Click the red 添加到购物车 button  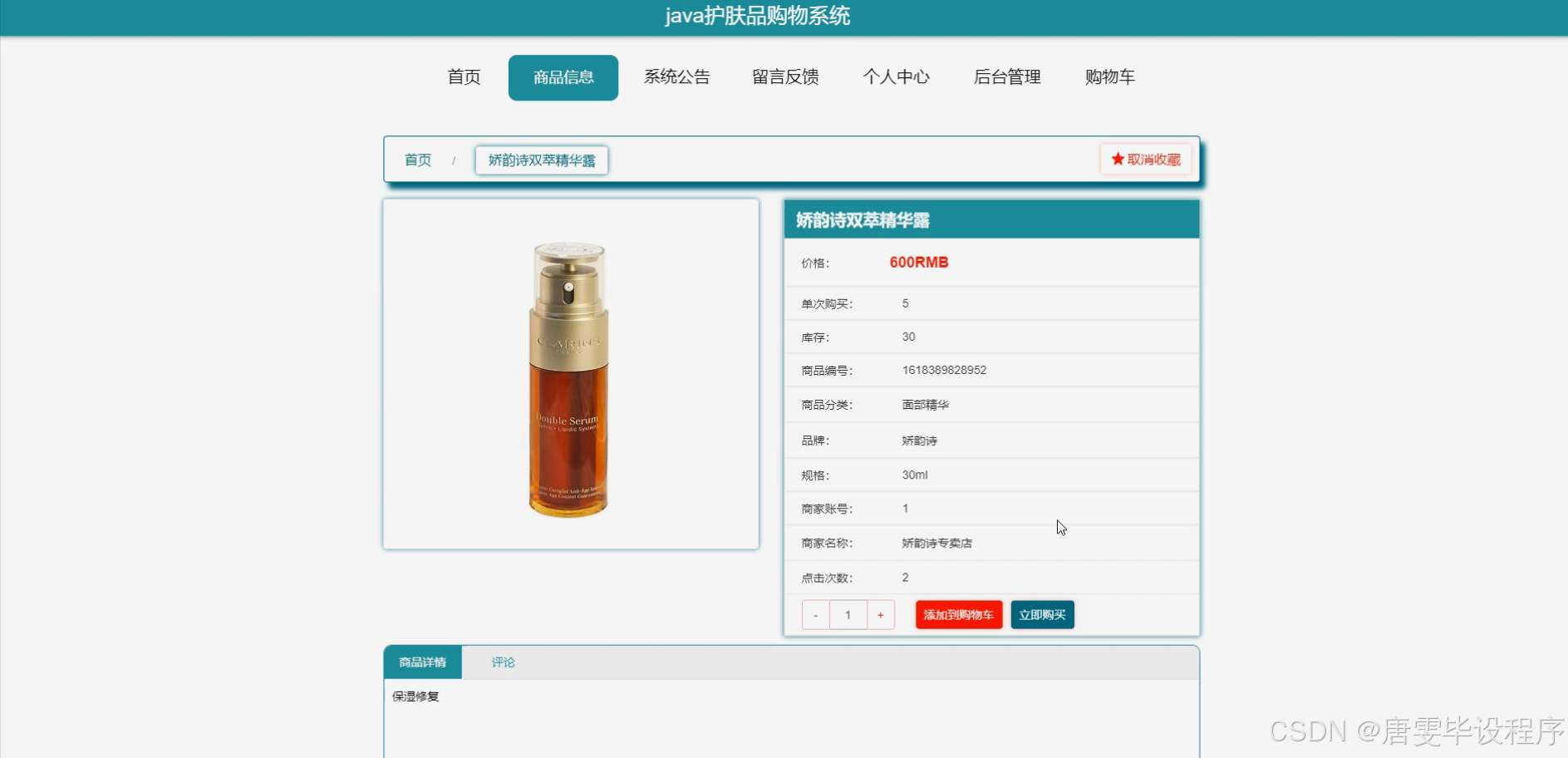(959, 615)
